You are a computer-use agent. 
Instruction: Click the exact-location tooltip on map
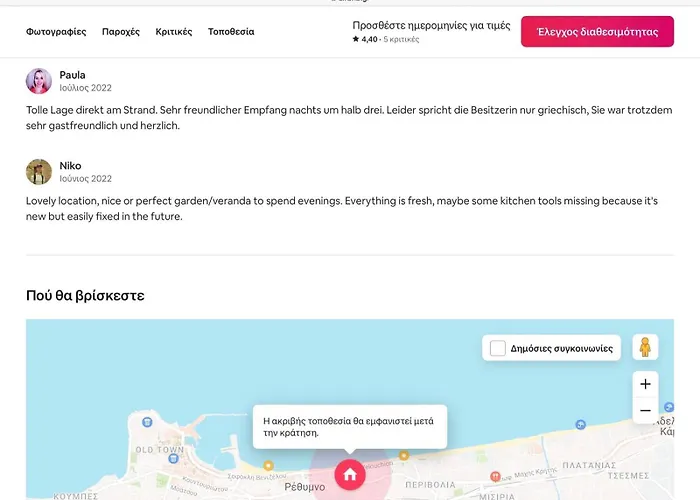(348, 427)
